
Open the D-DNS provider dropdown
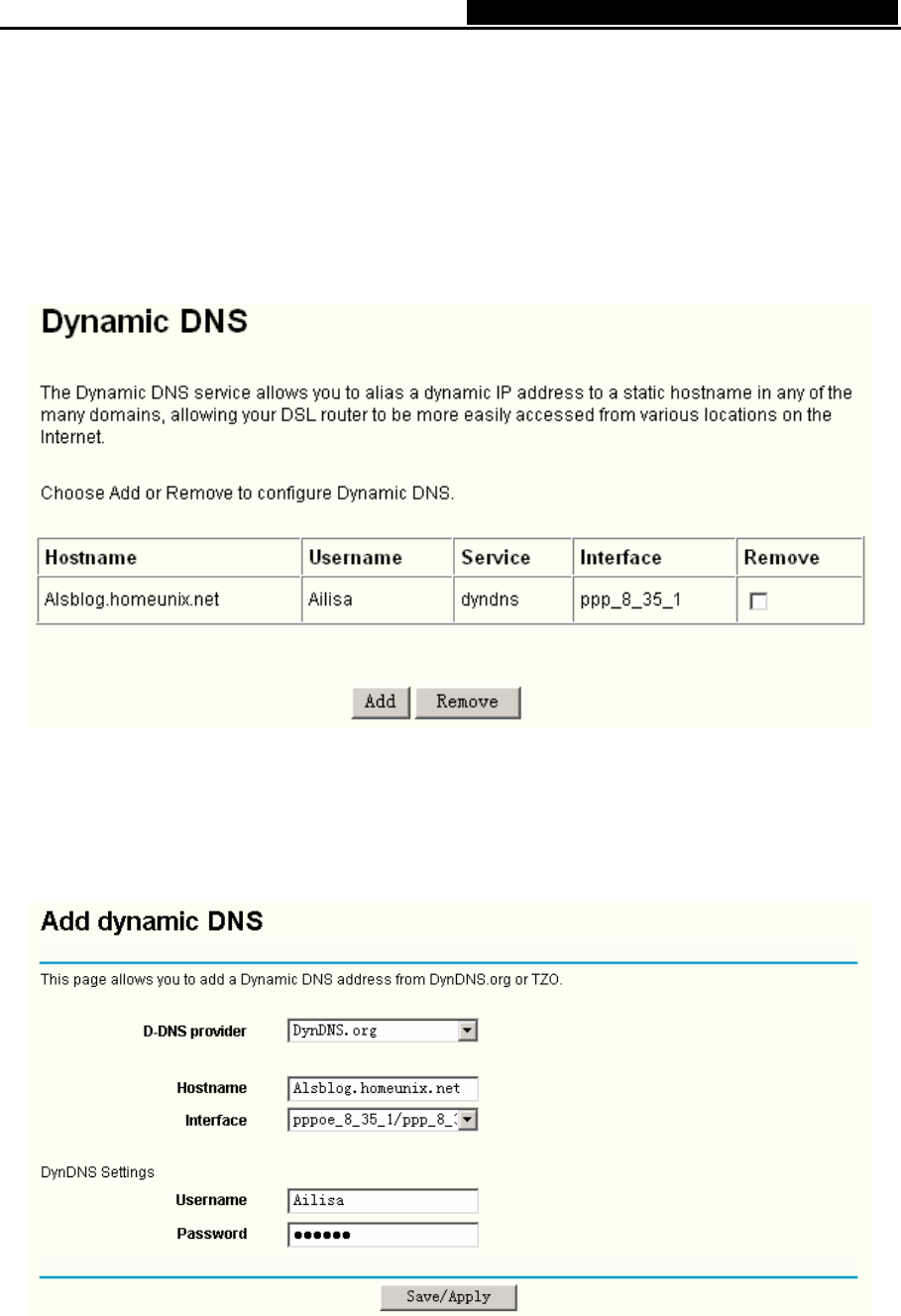point(383,1031)
